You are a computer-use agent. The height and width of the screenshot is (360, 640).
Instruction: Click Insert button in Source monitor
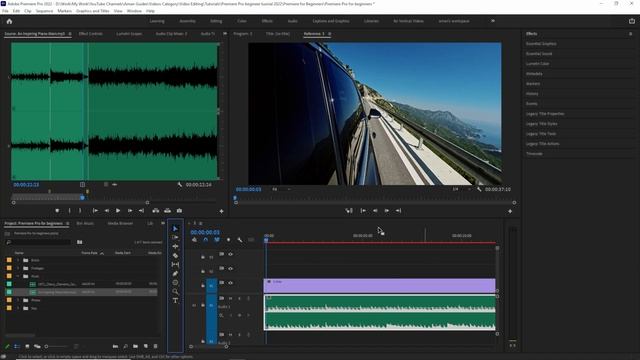[156, 211]
